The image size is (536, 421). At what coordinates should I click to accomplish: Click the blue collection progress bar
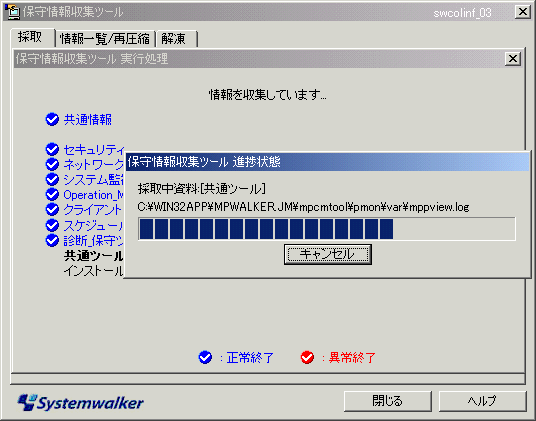click(x=327, y=229)
